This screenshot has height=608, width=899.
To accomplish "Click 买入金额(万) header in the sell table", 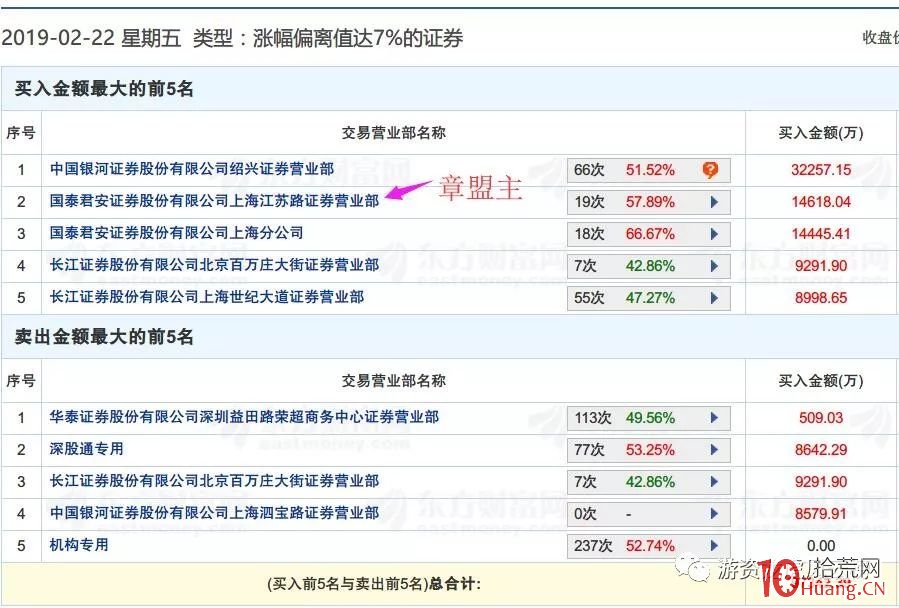I will tap(821, 381).
